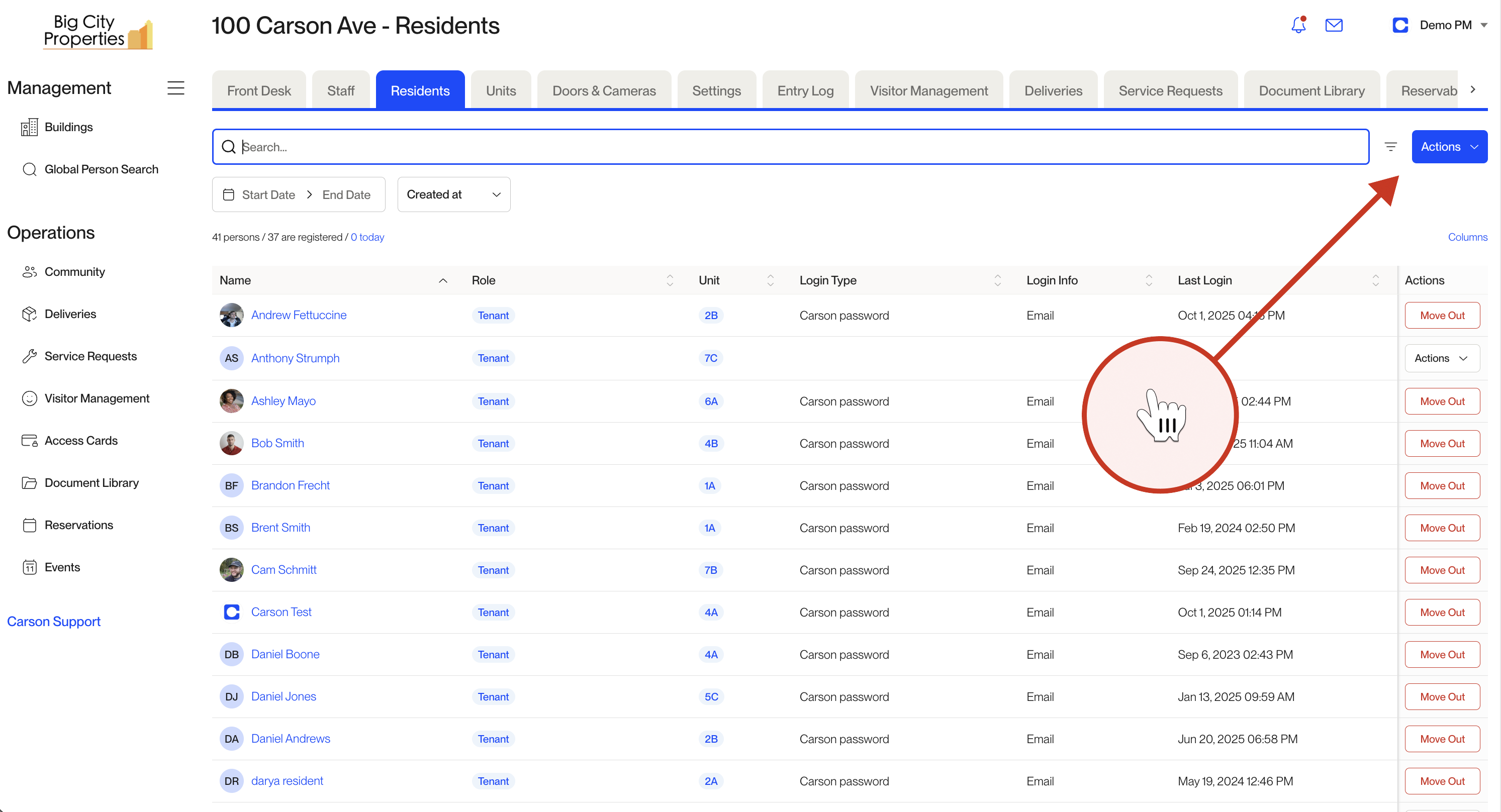Click the Access Cards icon

coord(29,441)
